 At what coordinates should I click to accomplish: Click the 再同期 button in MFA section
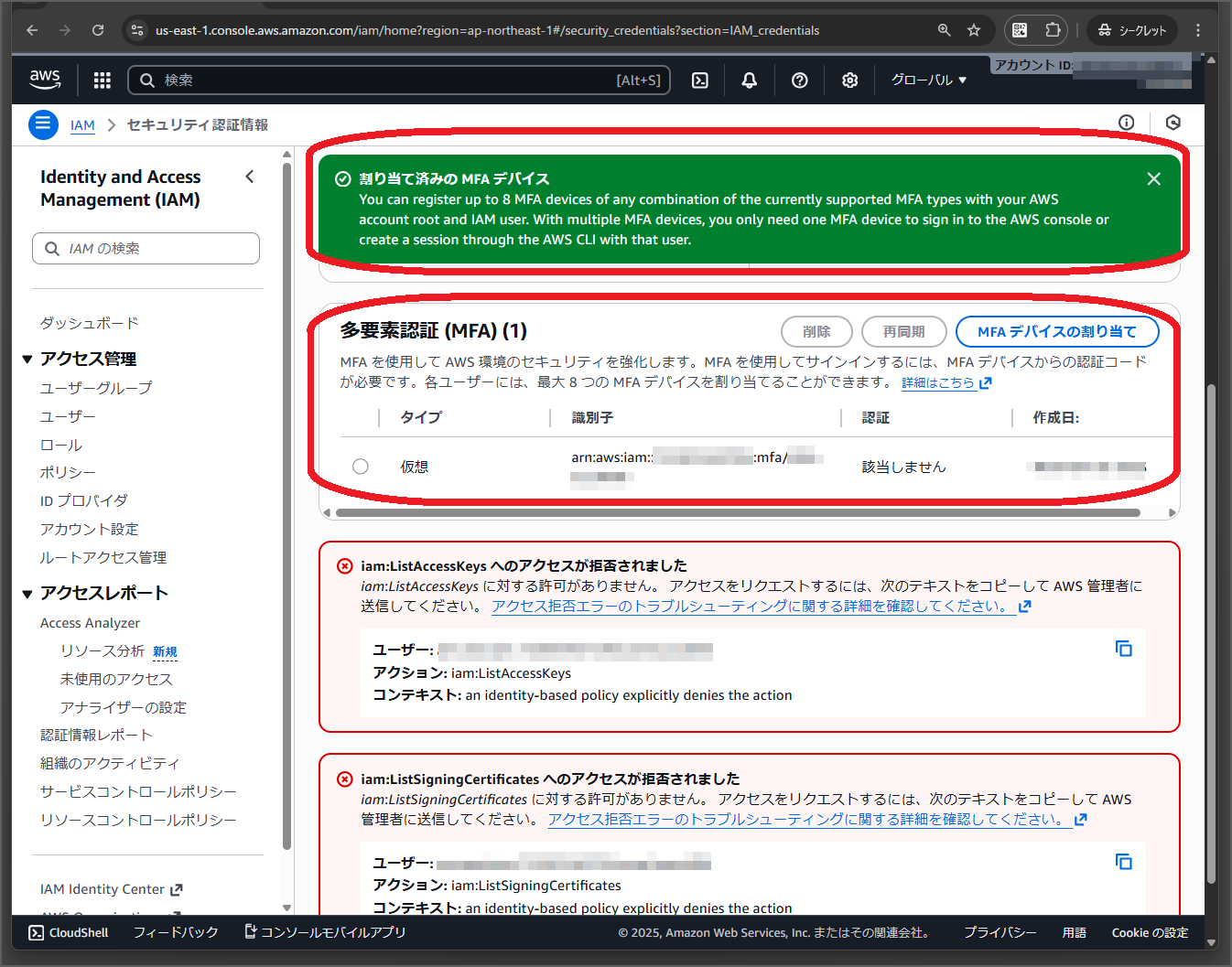pos(903,331)
